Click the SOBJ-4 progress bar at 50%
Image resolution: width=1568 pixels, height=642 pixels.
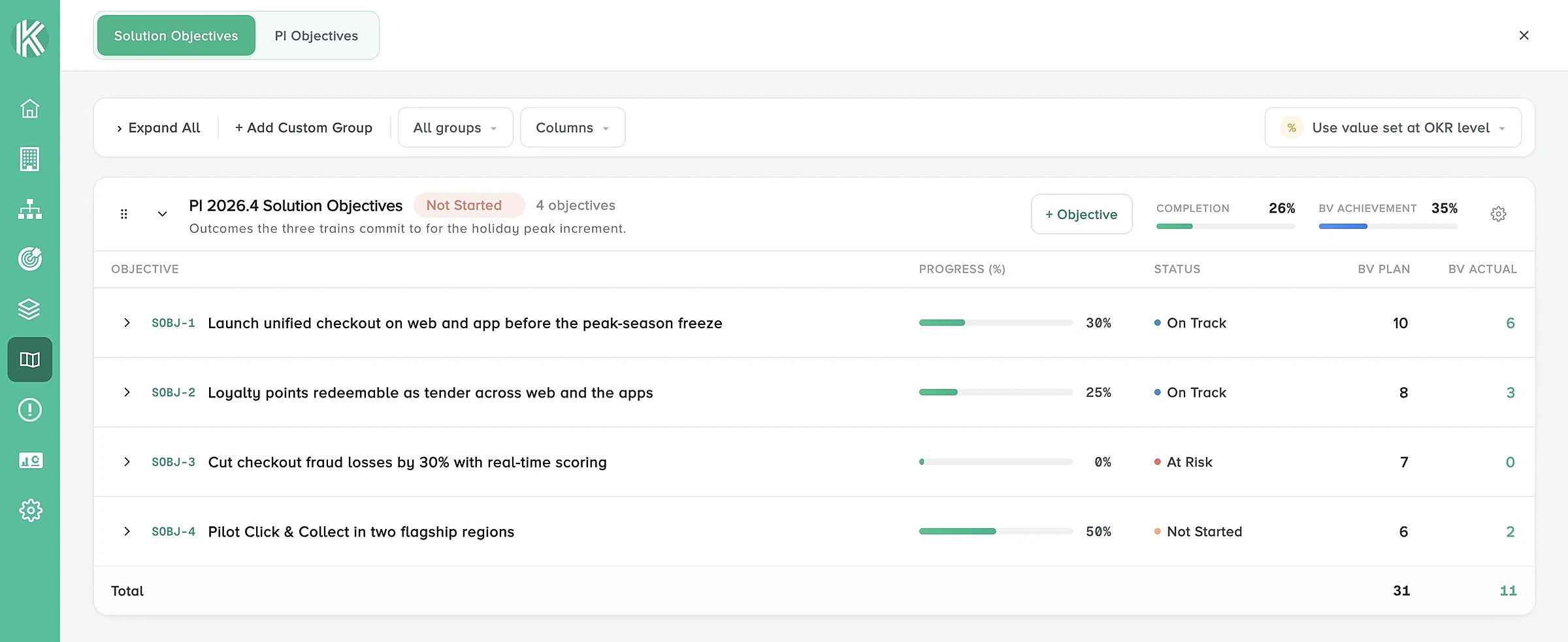coord(996,532)
